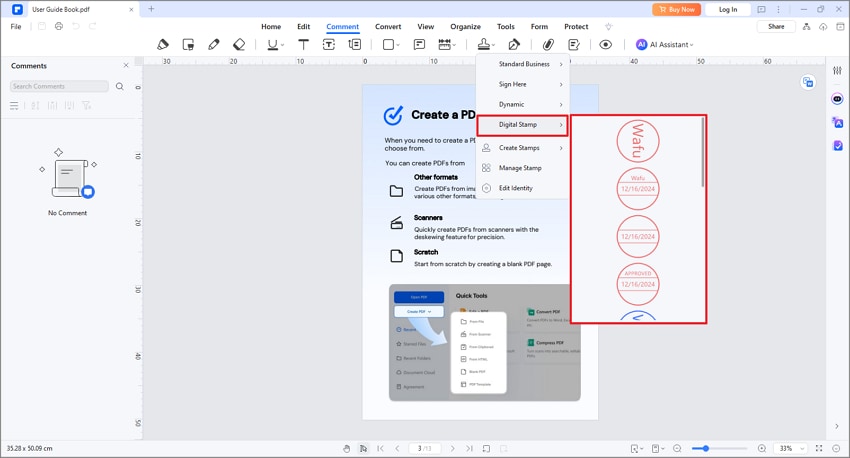The image size is (850, 458).
Task: Click the Print icon in quick toolbar
Action: click(59, 27)
